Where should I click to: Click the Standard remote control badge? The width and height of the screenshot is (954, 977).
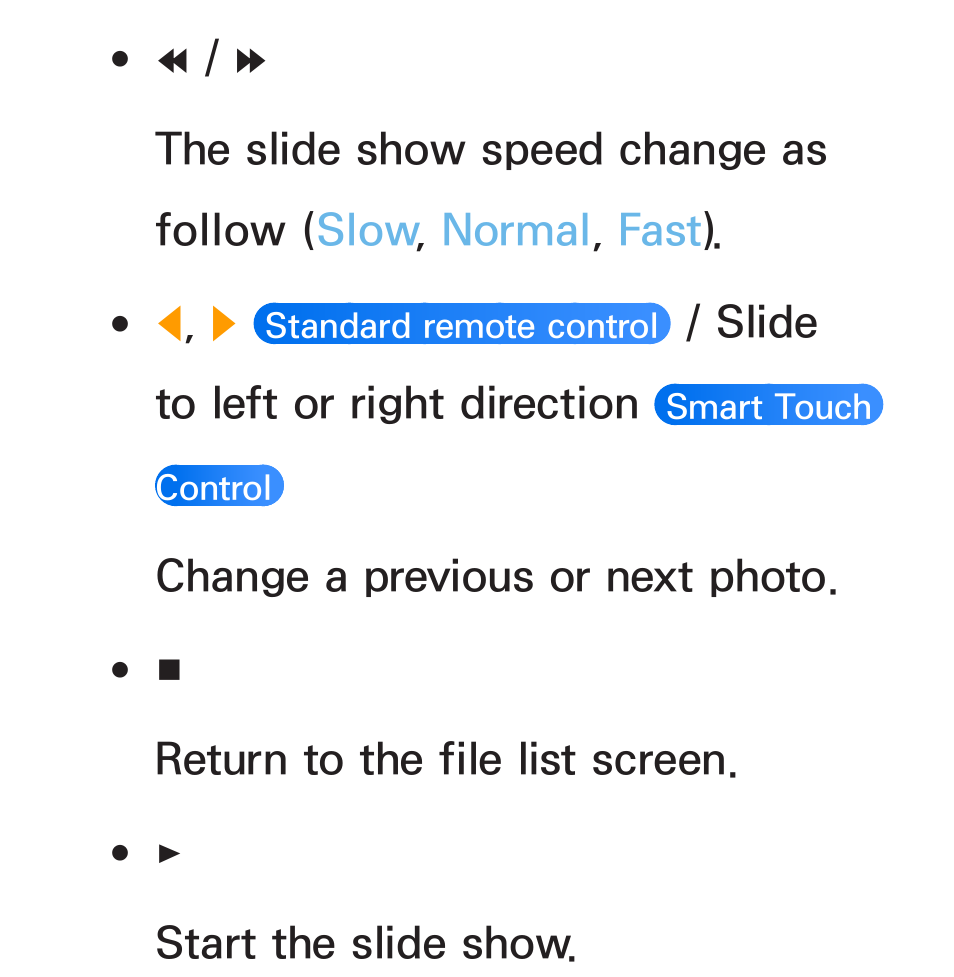tap(462, 324)
